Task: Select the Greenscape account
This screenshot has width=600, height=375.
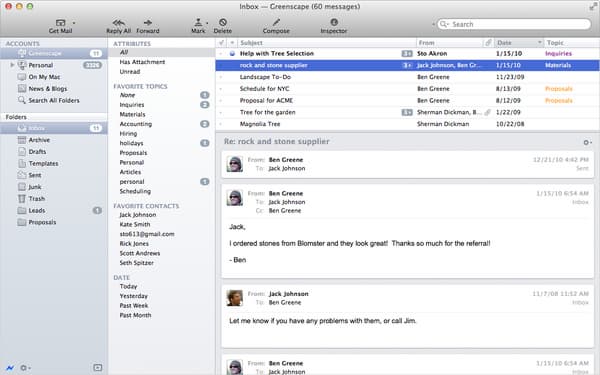Action: tap(54, 53)
